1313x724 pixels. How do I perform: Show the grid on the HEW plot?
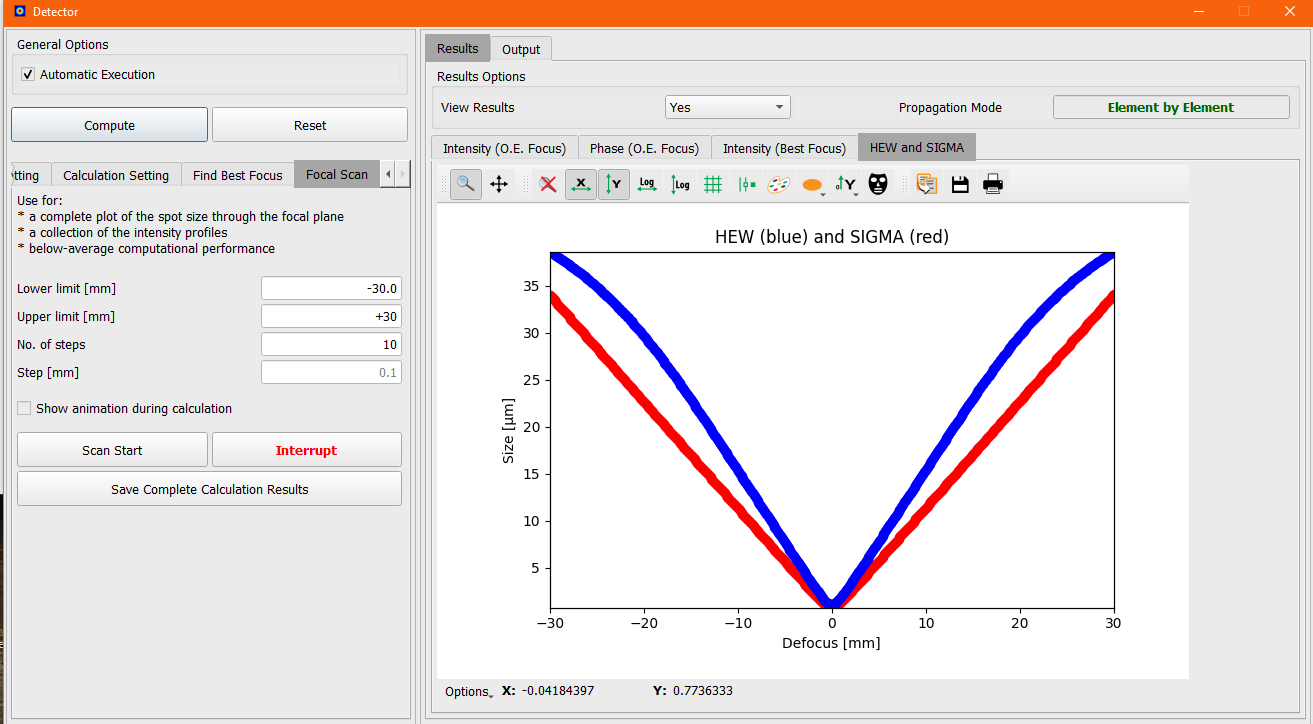[x=713, y=184]
